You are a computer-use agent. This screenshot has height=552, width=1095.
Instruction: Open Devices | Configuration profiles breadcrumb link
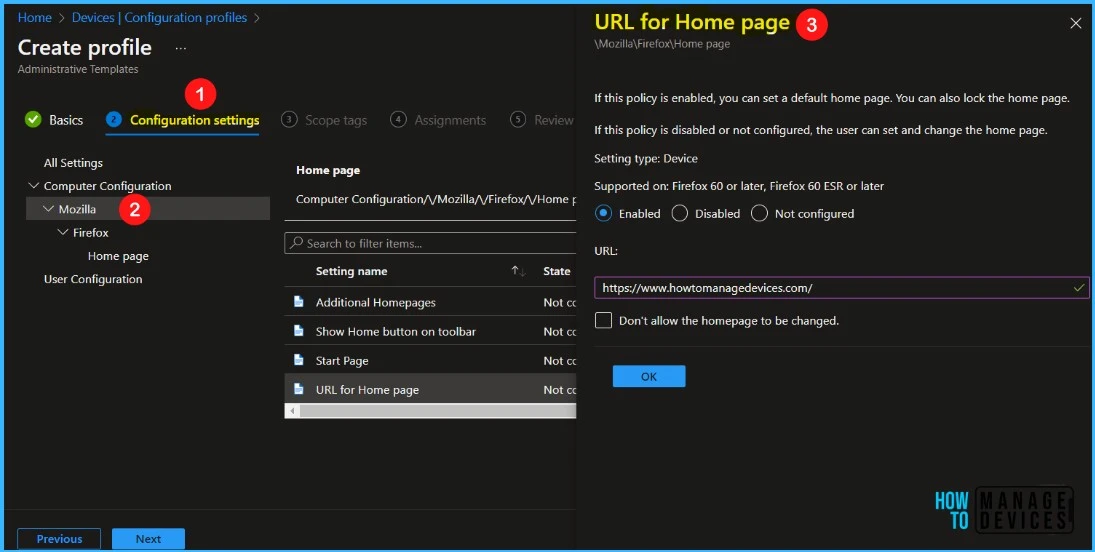159,17
